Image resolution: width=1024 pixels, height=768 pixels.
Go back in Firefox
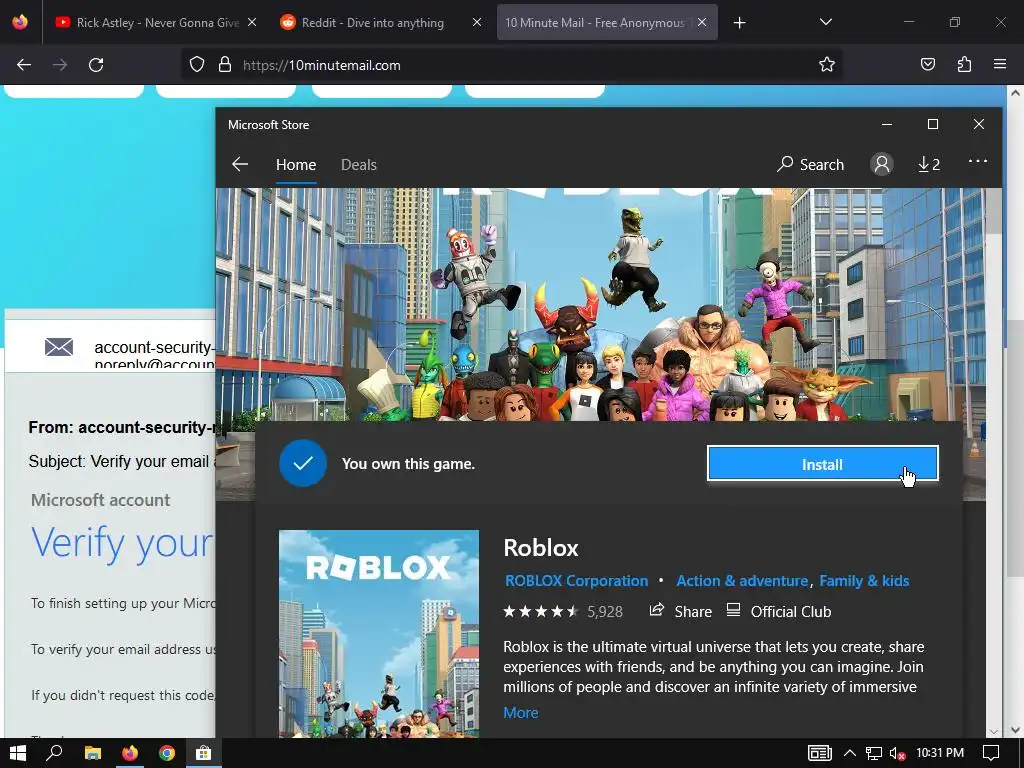(x=24, y=65)
